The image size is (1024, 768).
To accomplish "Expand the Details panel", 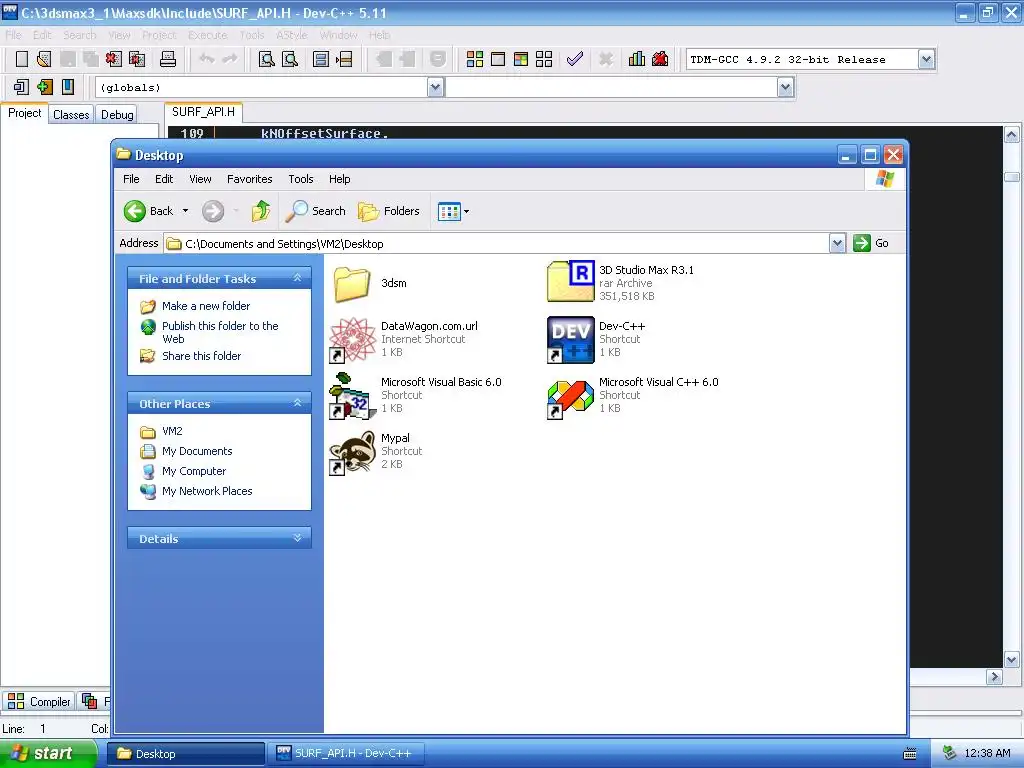I will coord(297,538).
